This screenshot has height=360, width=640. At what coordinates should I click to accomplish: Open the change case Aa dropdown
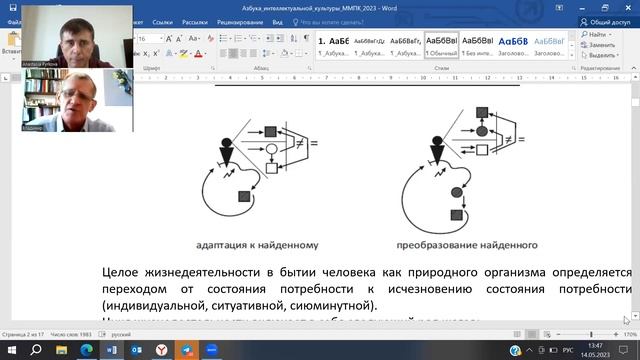coord(194,39)
